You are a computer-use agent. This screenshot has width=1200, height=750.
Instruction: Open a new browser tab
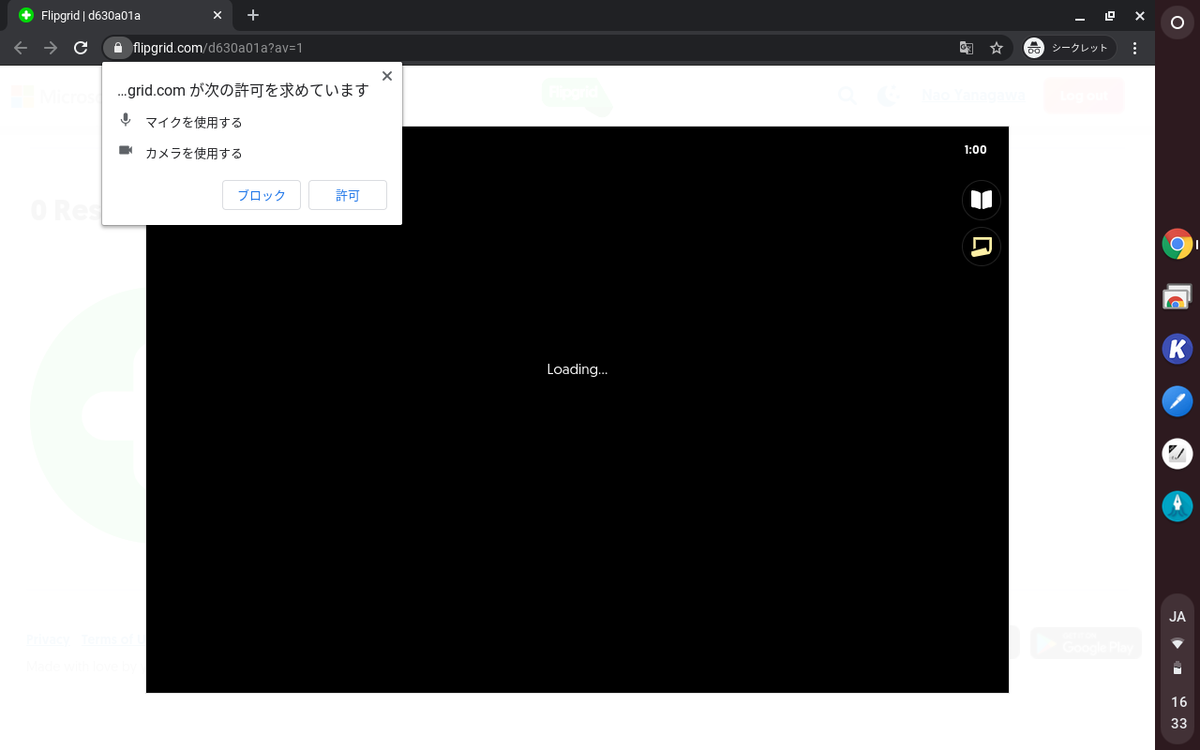point(253,15)
